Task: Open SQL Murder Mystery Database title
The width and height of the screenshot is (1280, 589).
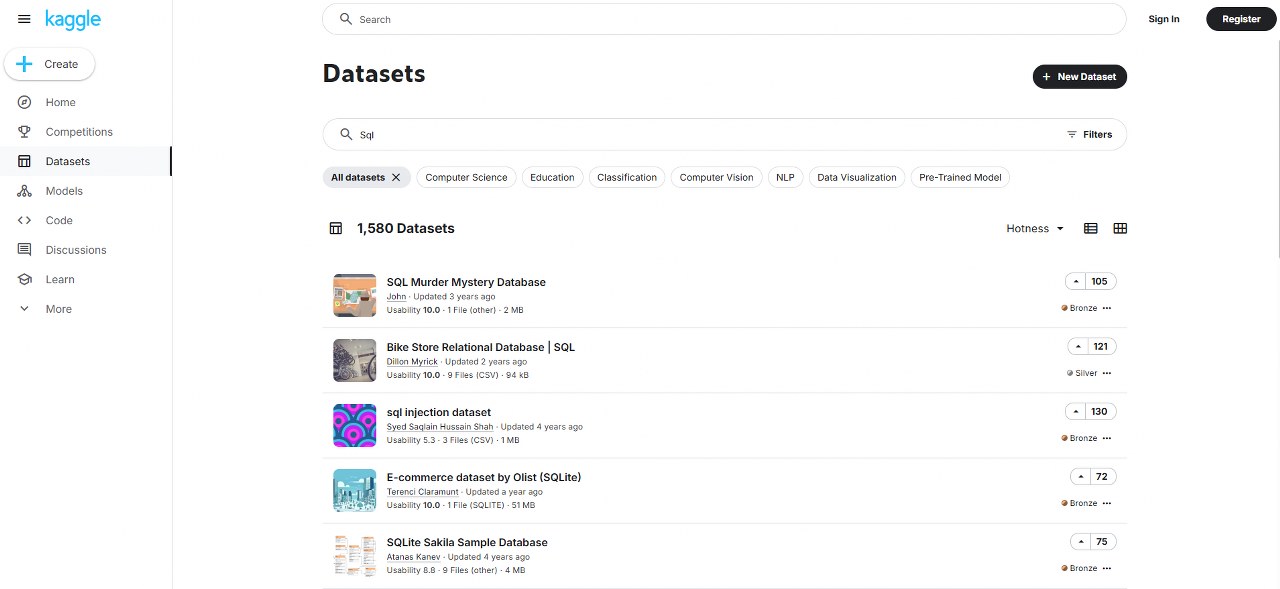Action: click(x=466, y=282)
